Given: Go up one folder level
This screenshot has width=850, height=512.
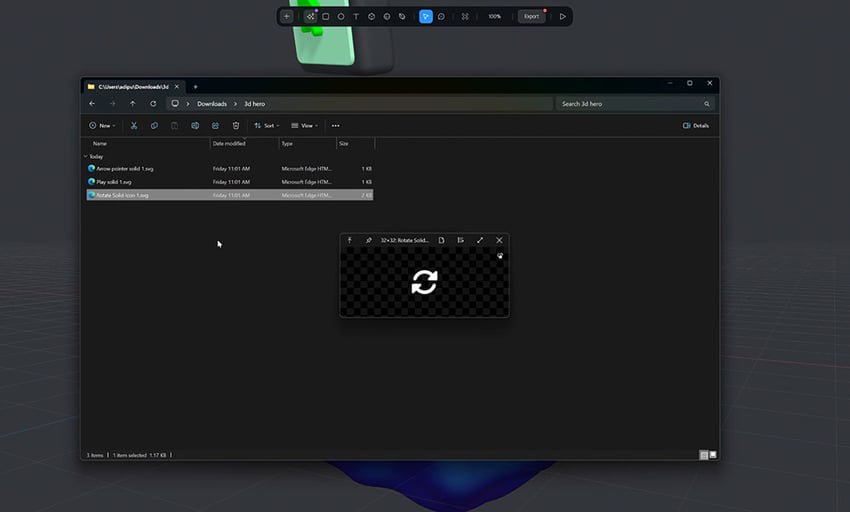Looking at the screenshot, I should (133, 104).
